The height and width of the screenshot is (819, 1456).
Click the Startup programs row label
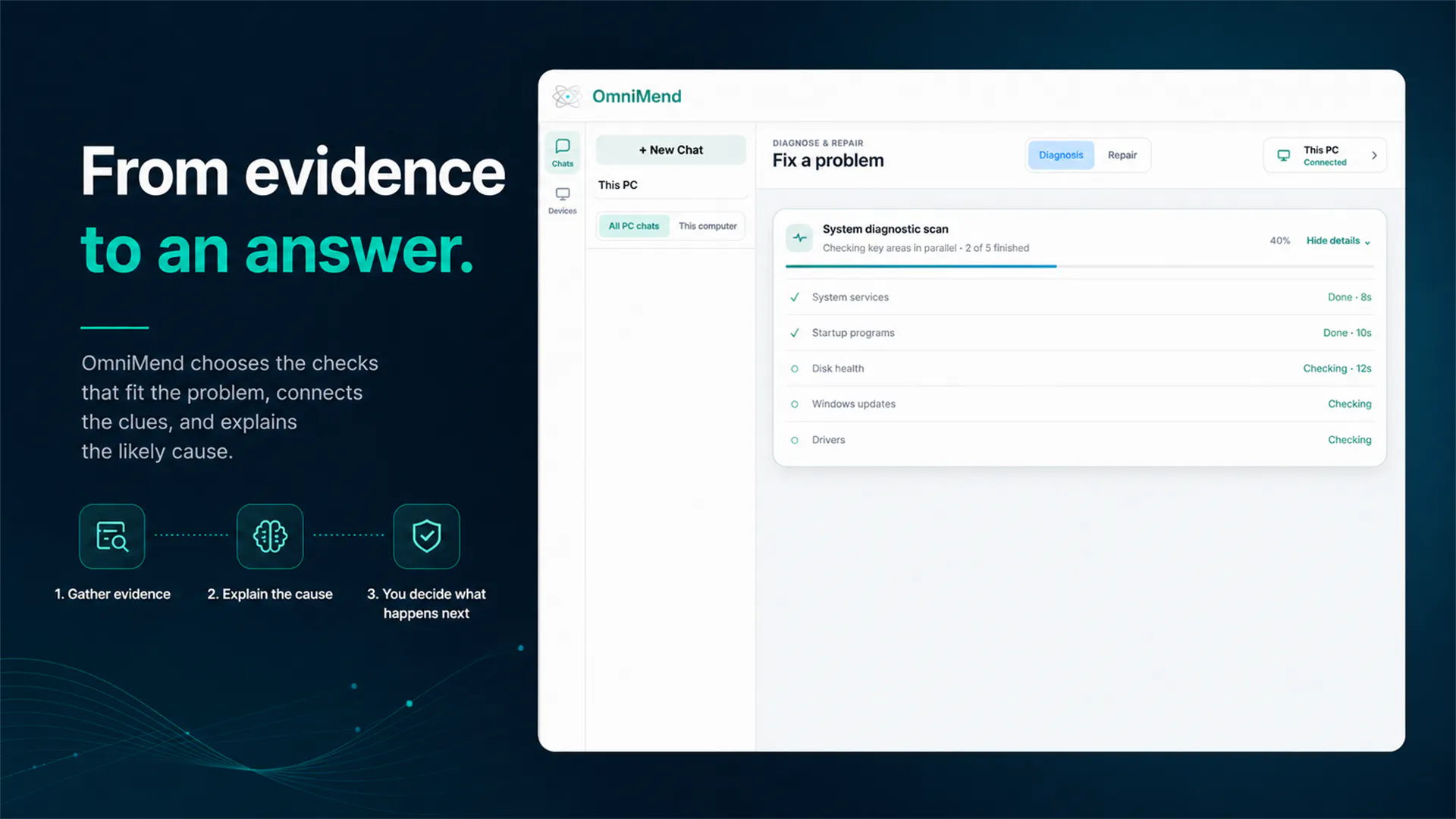pyautogui.click(x=853, y=333)
